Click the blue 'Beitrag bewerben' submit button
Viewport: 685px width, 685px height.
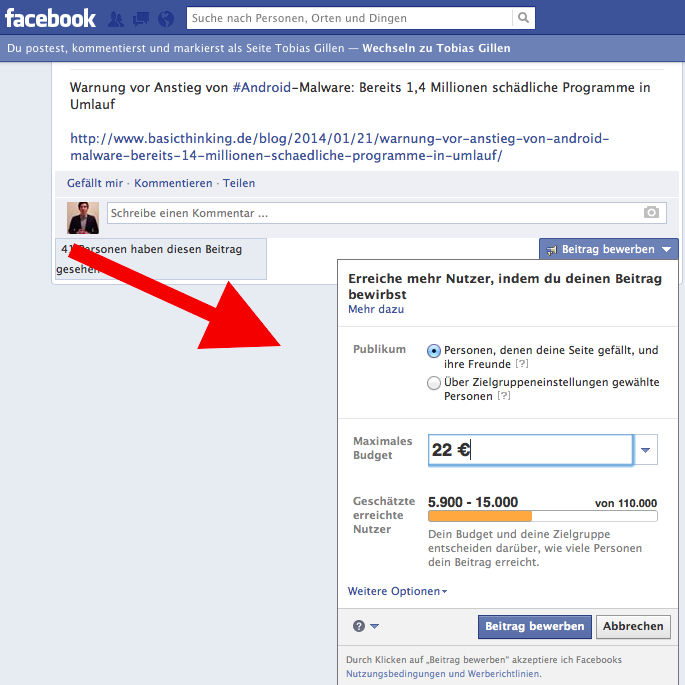534,626
